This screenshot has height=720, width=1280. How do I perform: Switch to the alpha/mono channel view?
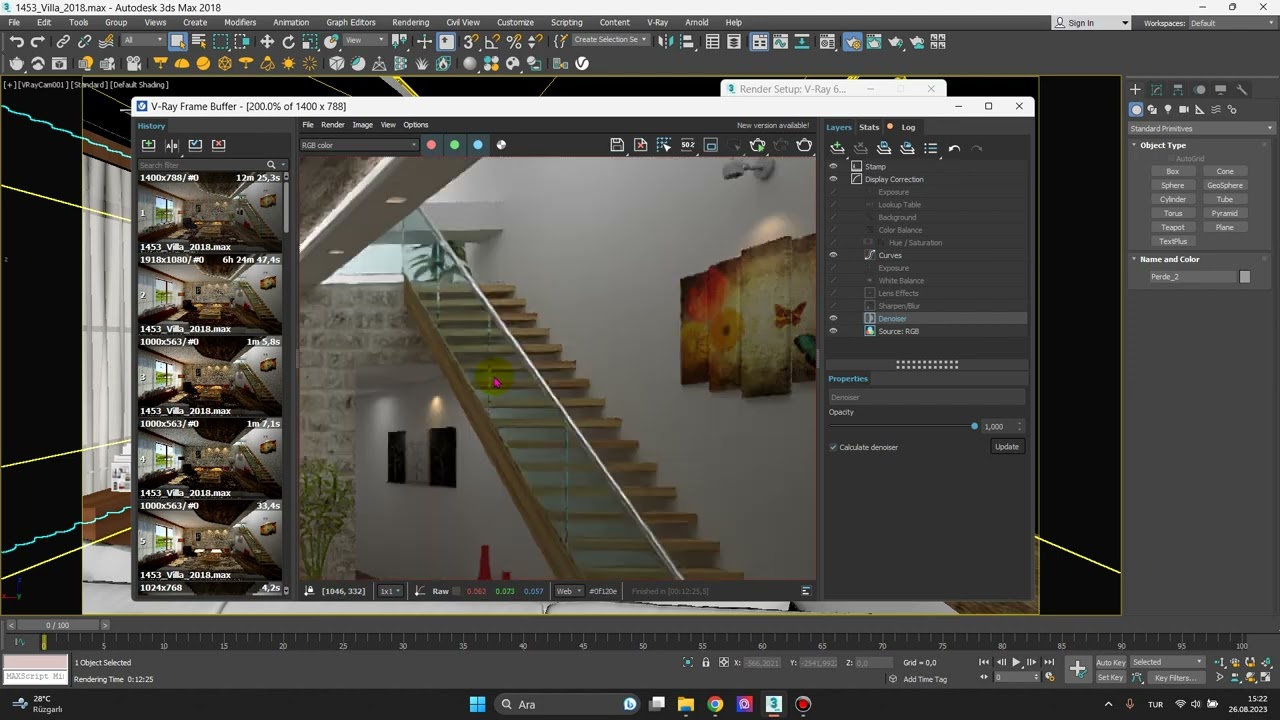[x=501, y=145]
